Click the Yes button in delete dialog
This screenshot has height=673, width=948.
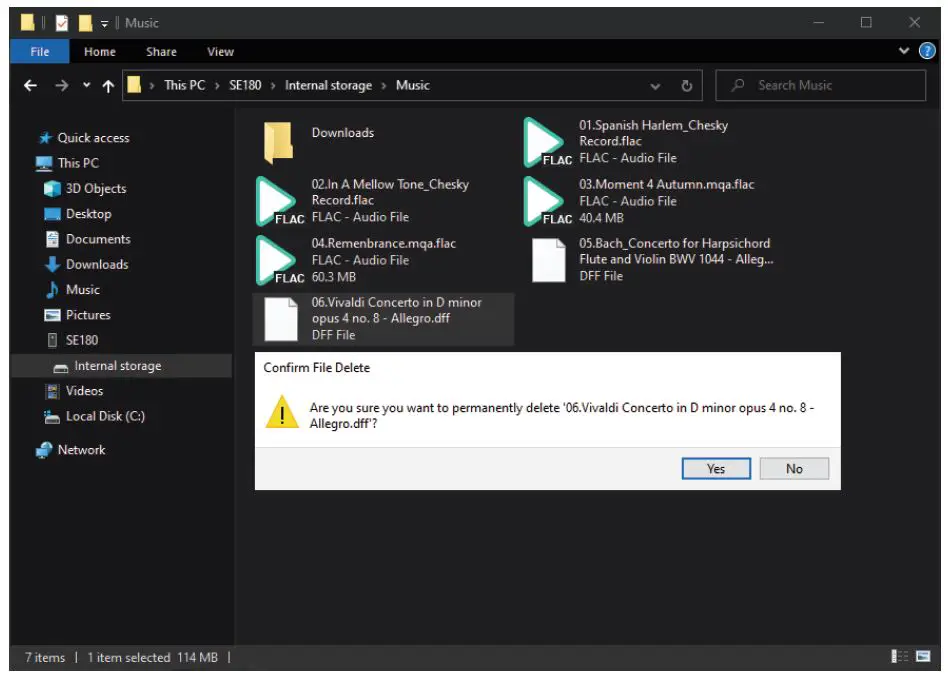[716, 469]
